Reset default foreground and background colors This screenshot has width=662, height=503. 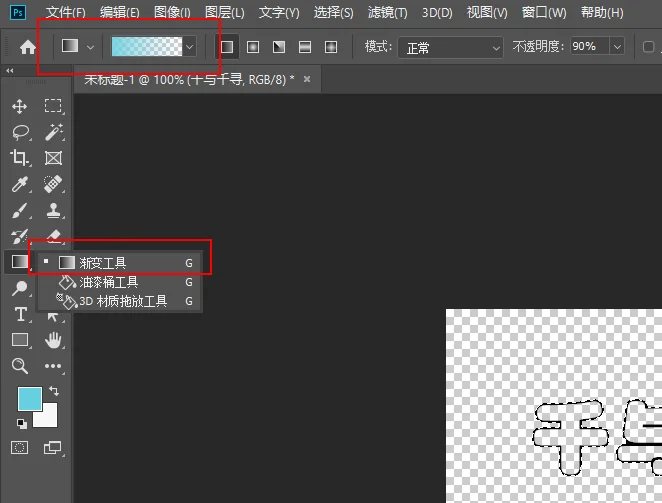(22, 423)
